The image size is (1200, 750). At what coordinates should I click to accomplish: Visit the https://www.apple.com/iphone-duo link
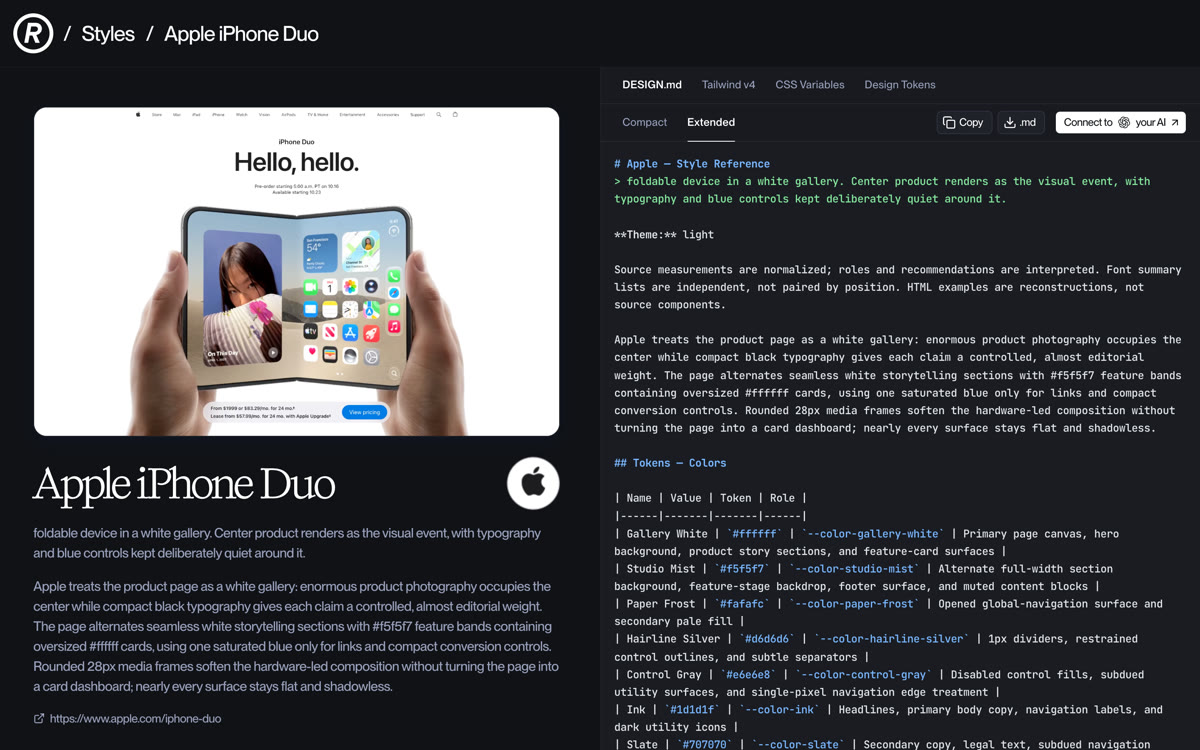coord(135,718)
